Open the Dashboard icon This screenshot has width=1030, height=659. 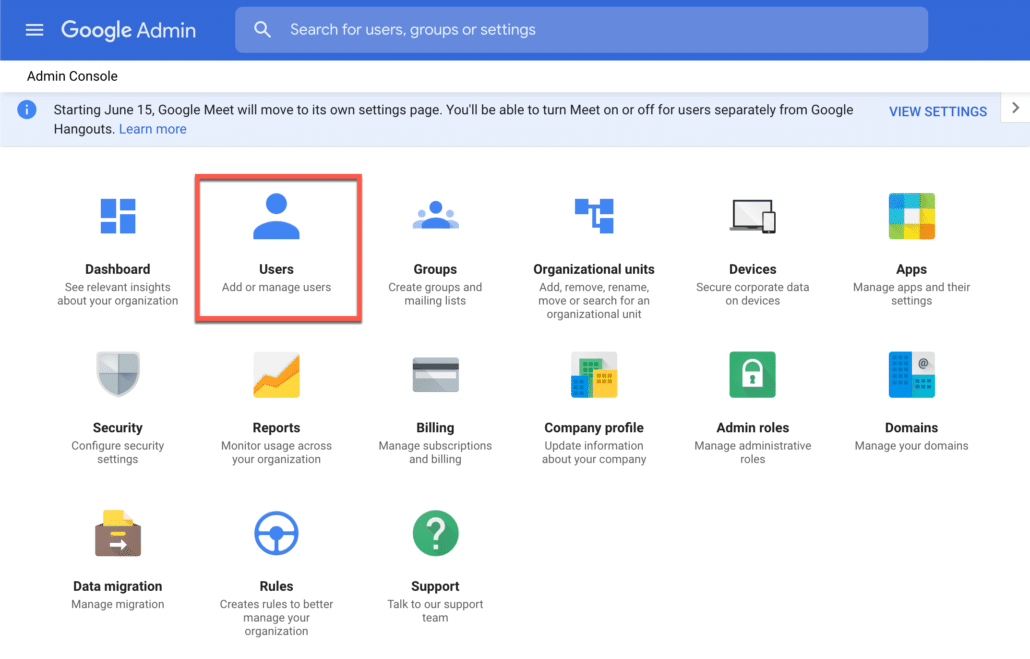118,216
